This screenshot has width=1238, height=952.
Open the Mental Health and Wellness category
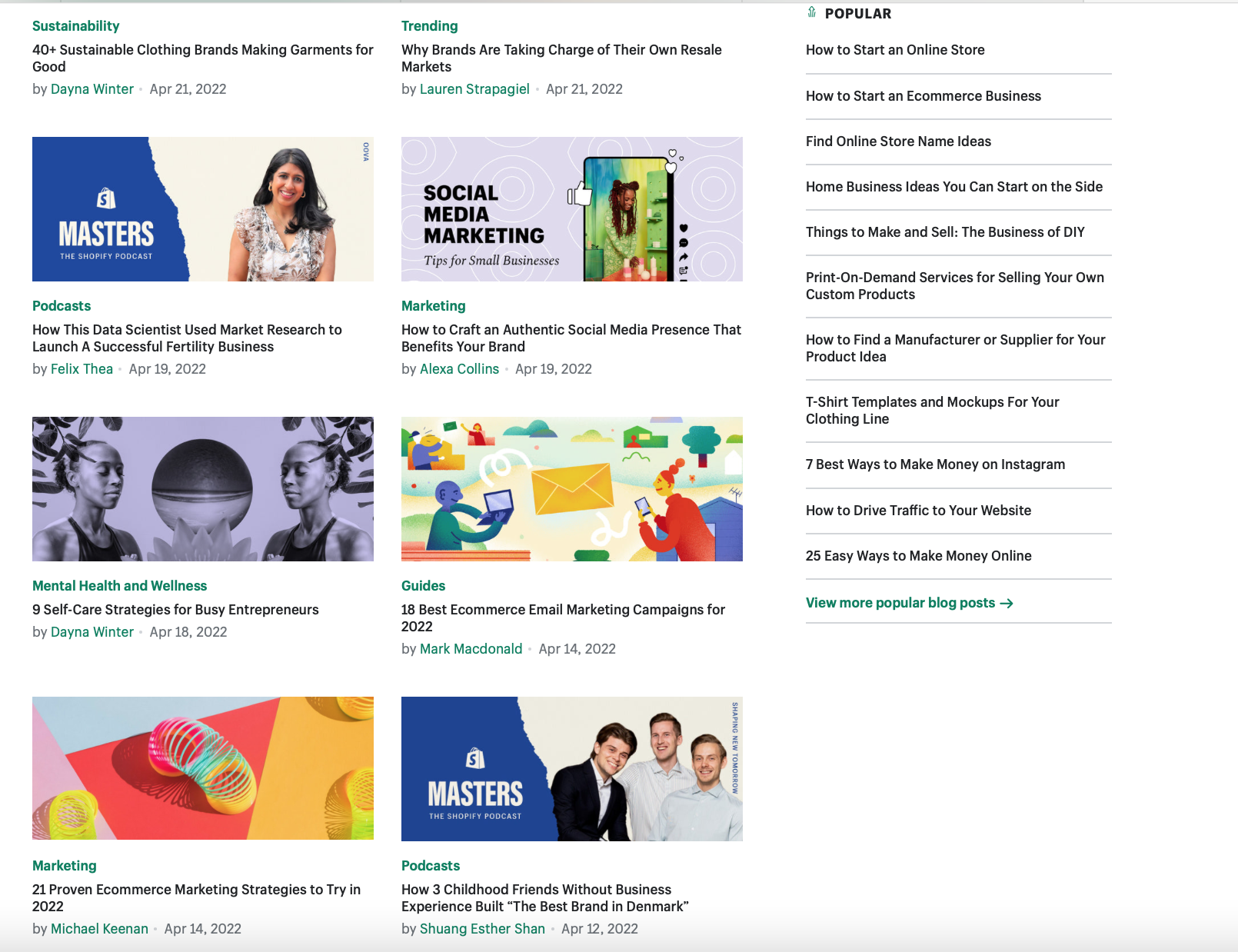tap(119, 585)
